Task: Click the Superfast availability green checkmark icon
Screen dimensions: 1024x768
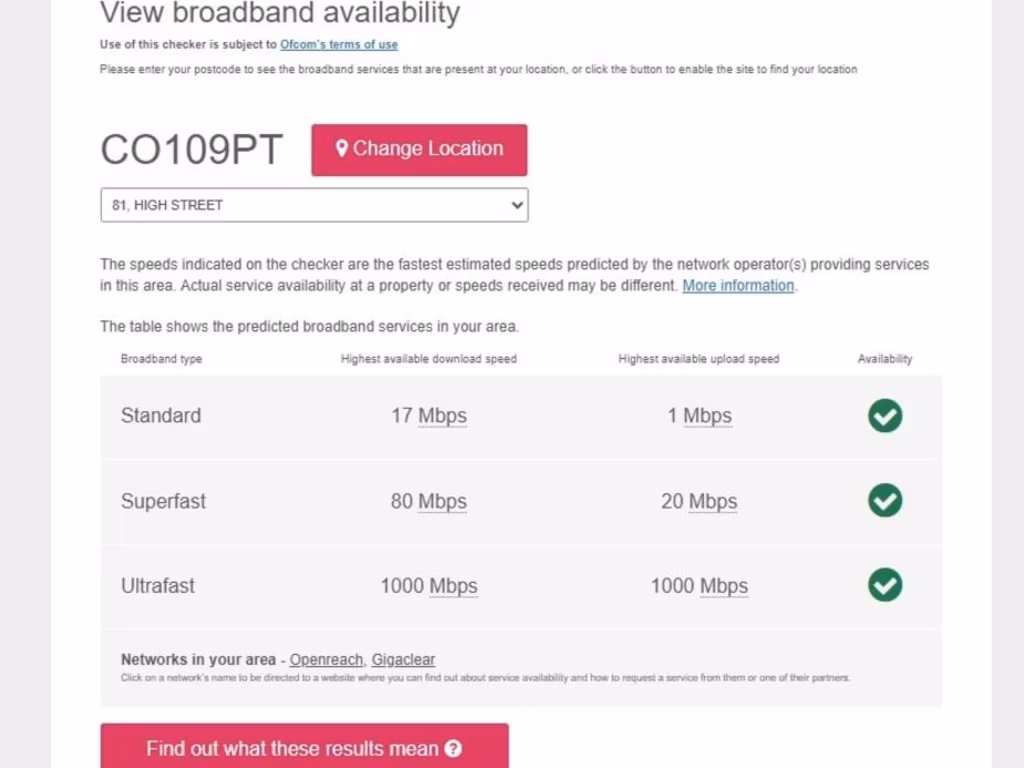Action: pyautogui.click(x=885, y=500)
